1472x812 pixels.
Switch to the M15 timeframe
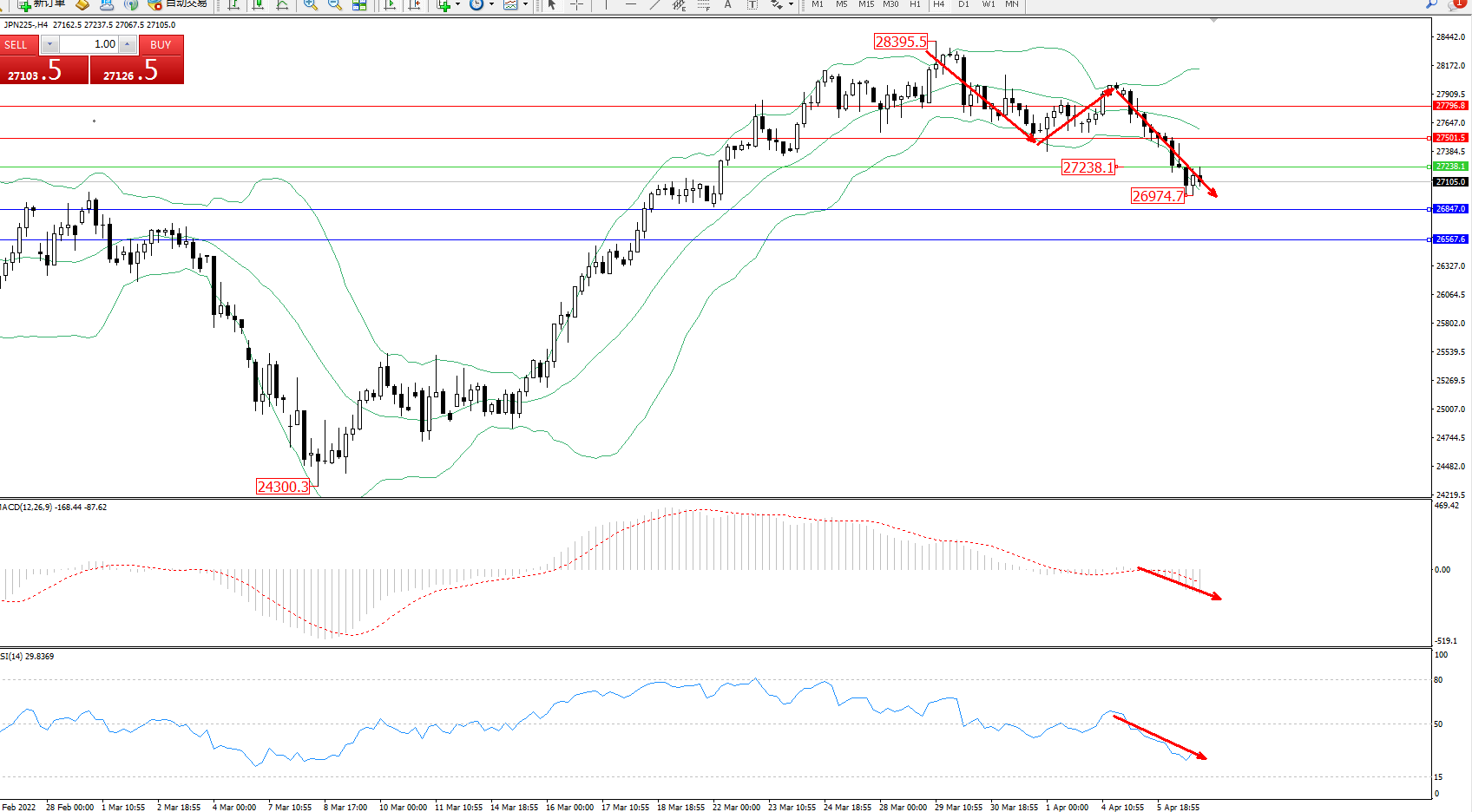tap(866, 4)
